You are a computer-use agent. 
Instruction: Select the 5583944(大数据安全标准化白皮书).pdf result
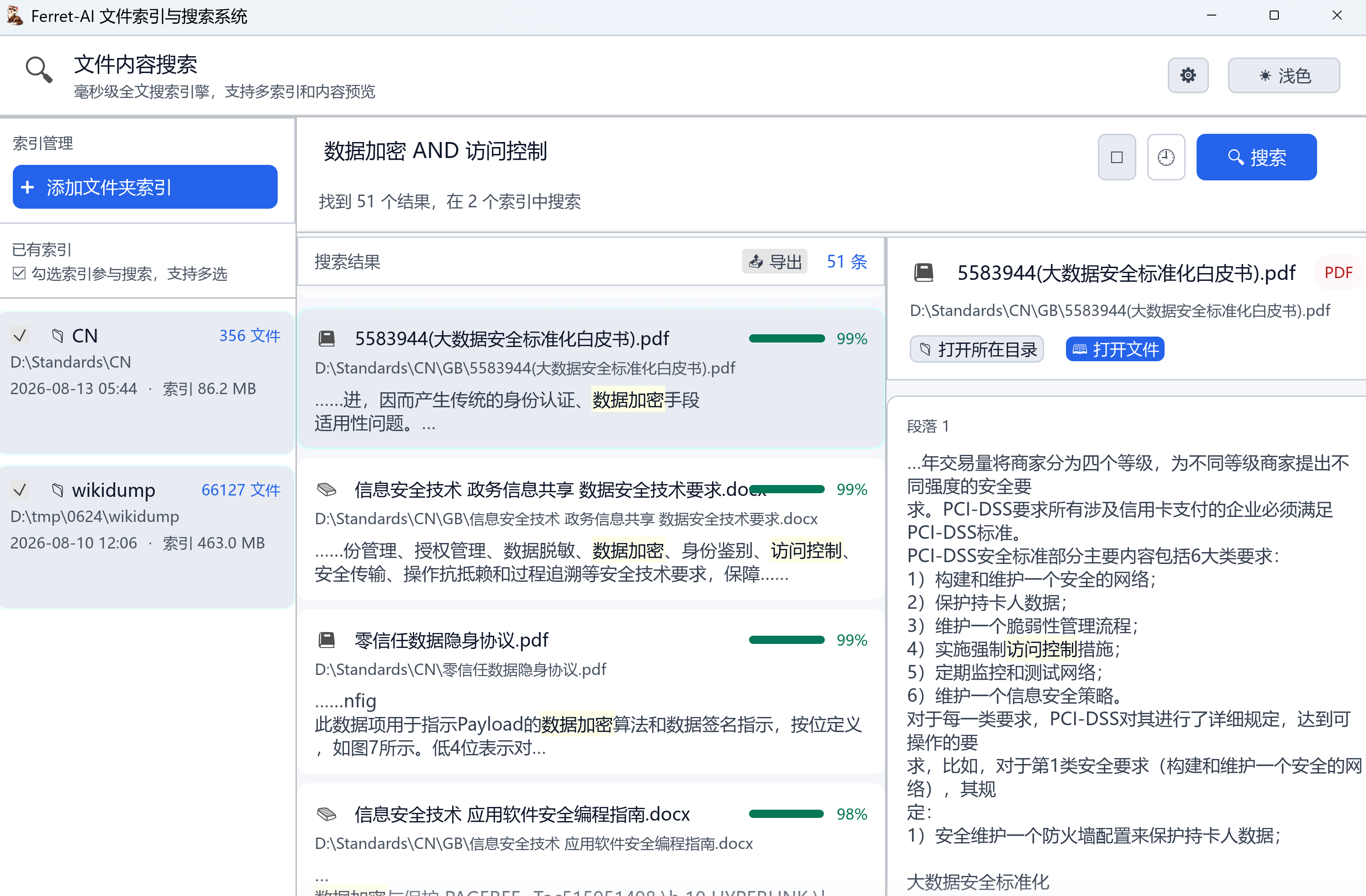591,379
